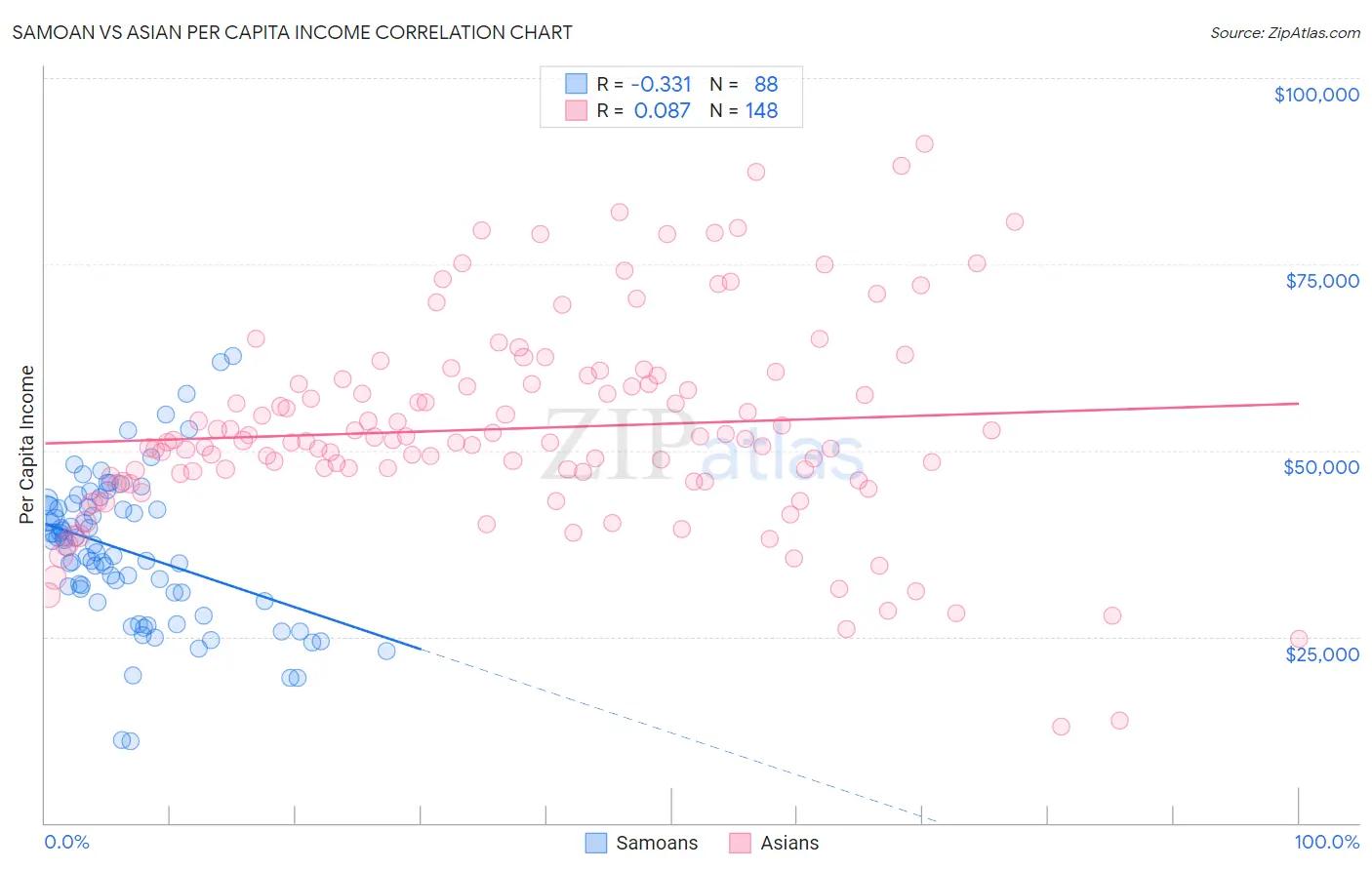Click the R value 0.087 text
The width and height of the screenshot is (1372, 870).
coord(662,110)
